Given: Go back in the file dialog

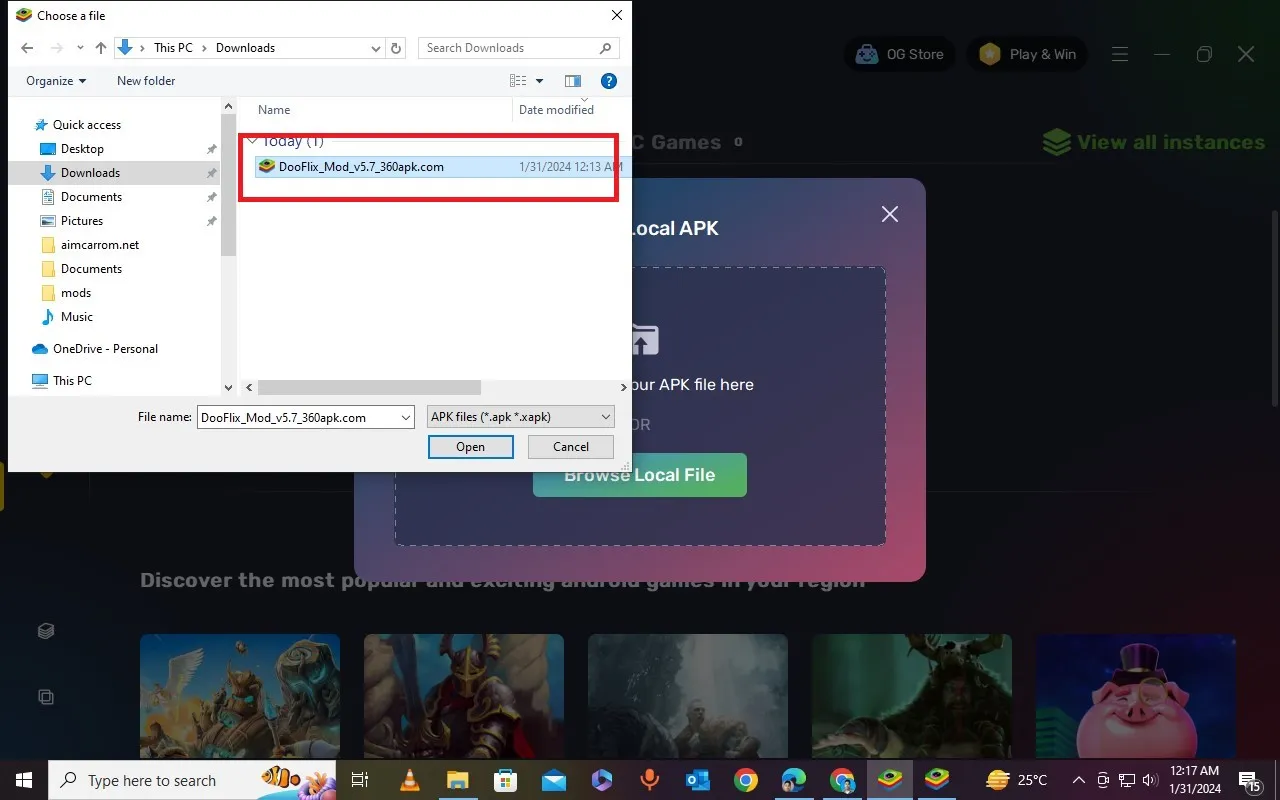Looking at the screenshot, I should tap(27, 48).
